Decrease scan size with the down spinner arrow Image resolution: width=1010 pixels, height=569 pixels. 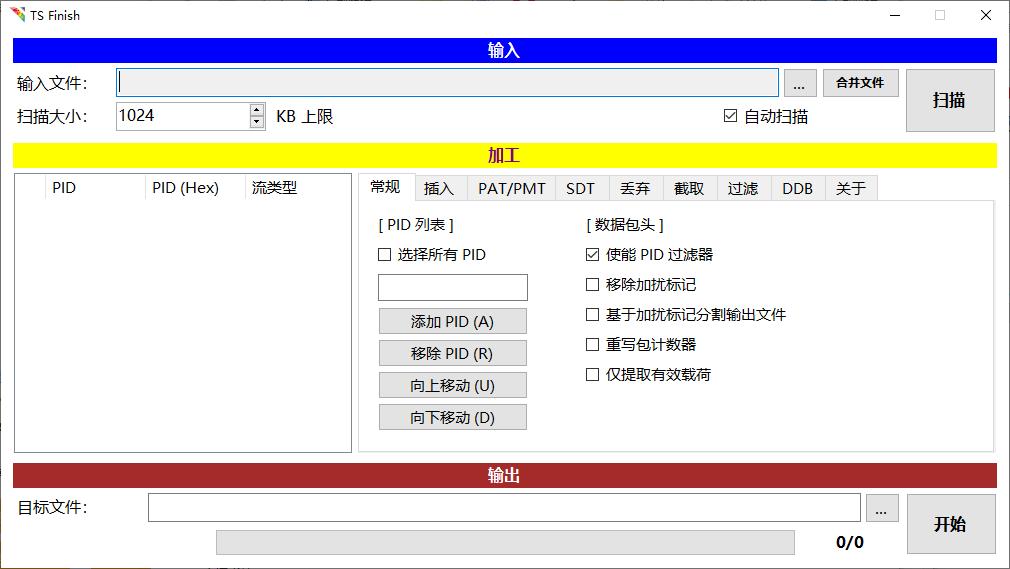(x=257, y=122)
